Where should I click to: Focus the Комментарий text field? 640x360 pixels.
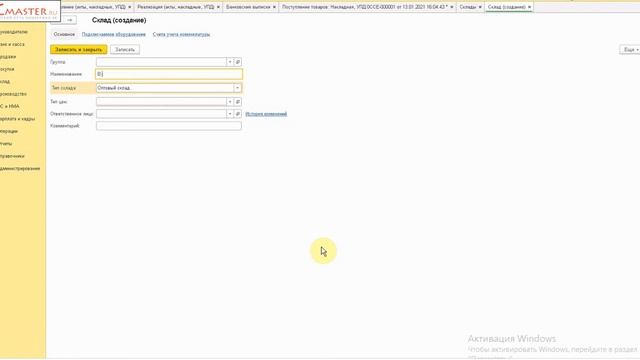point(169,126)
